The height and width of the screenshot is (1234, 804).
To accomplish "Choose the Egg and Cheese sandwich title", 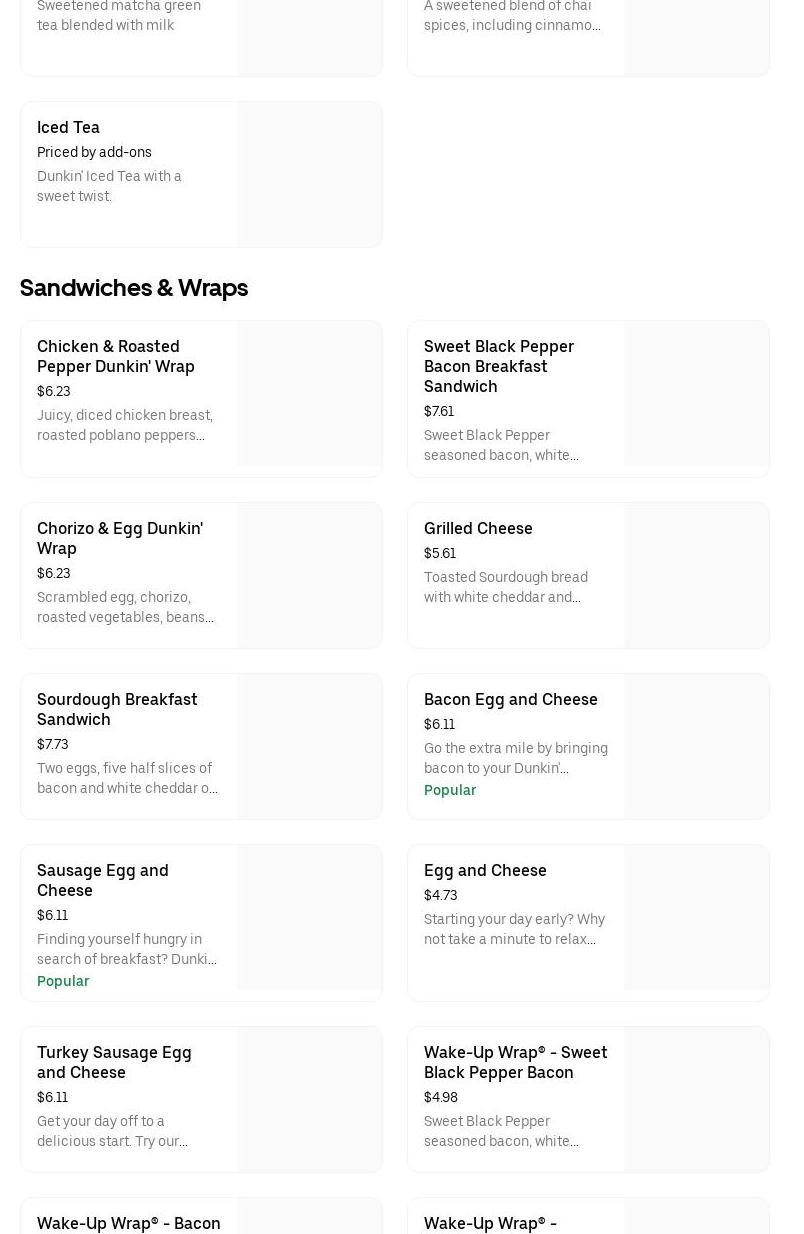I will pos(485,870).
